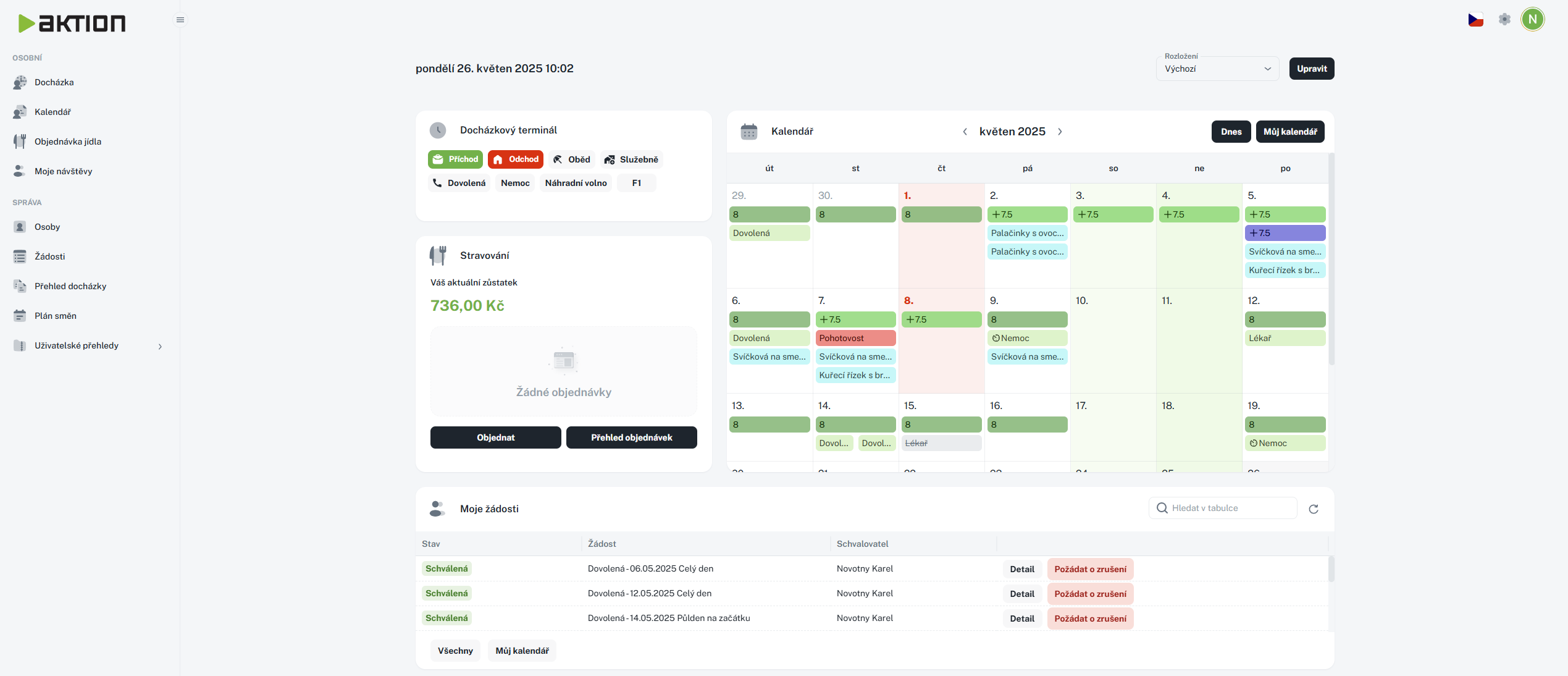Open Objednávka jídla in sidebar
This screenshot has height=676, width=1568.
[67, 142]
